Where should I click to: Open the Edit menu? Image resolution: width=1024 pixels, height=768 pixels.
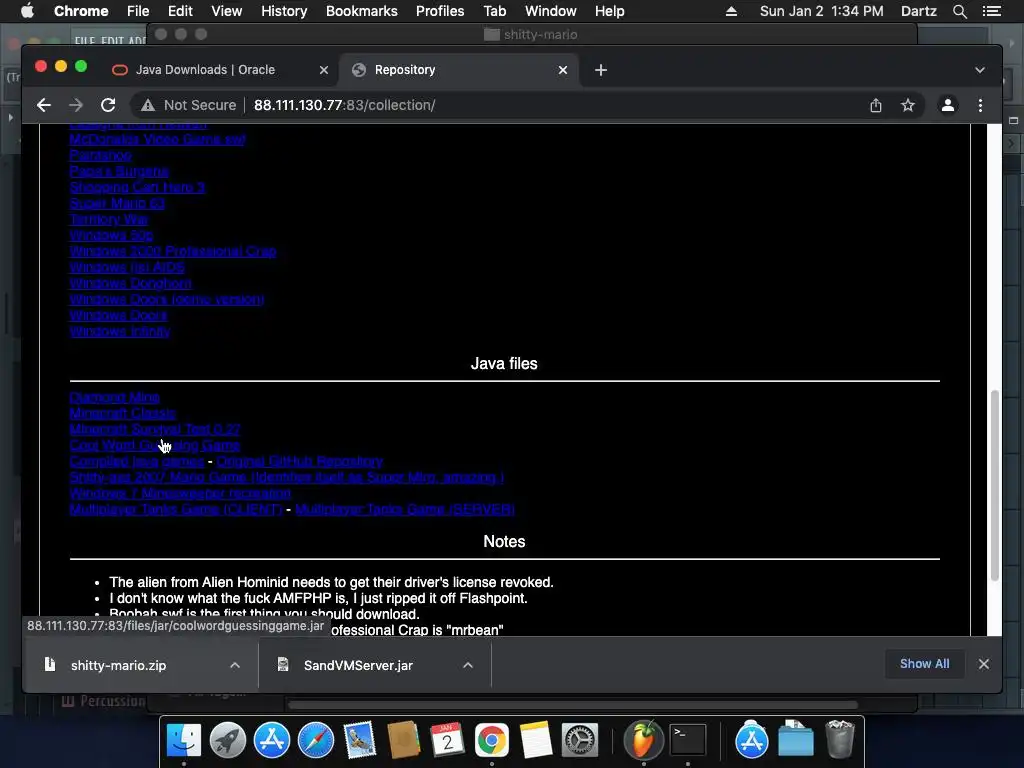[180, 11]
